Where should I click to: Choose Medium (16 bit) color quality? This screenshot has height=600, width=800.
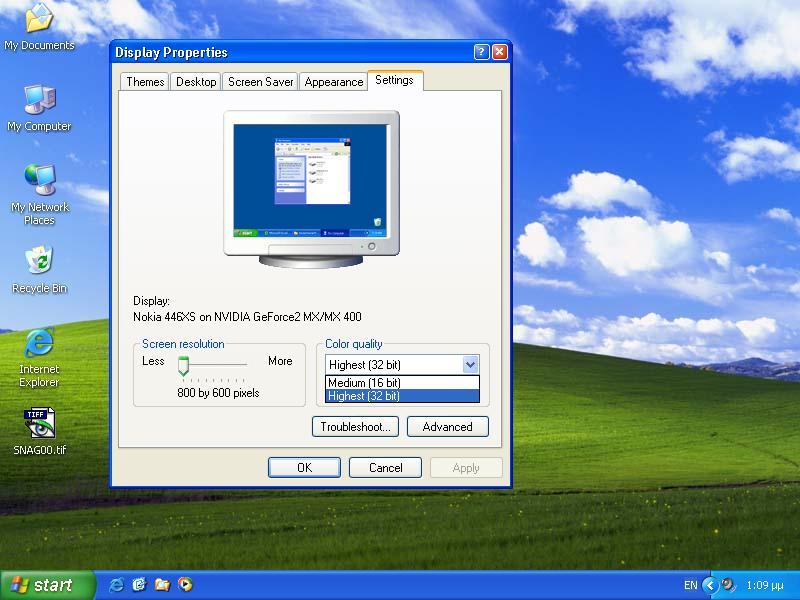(402, 383)
